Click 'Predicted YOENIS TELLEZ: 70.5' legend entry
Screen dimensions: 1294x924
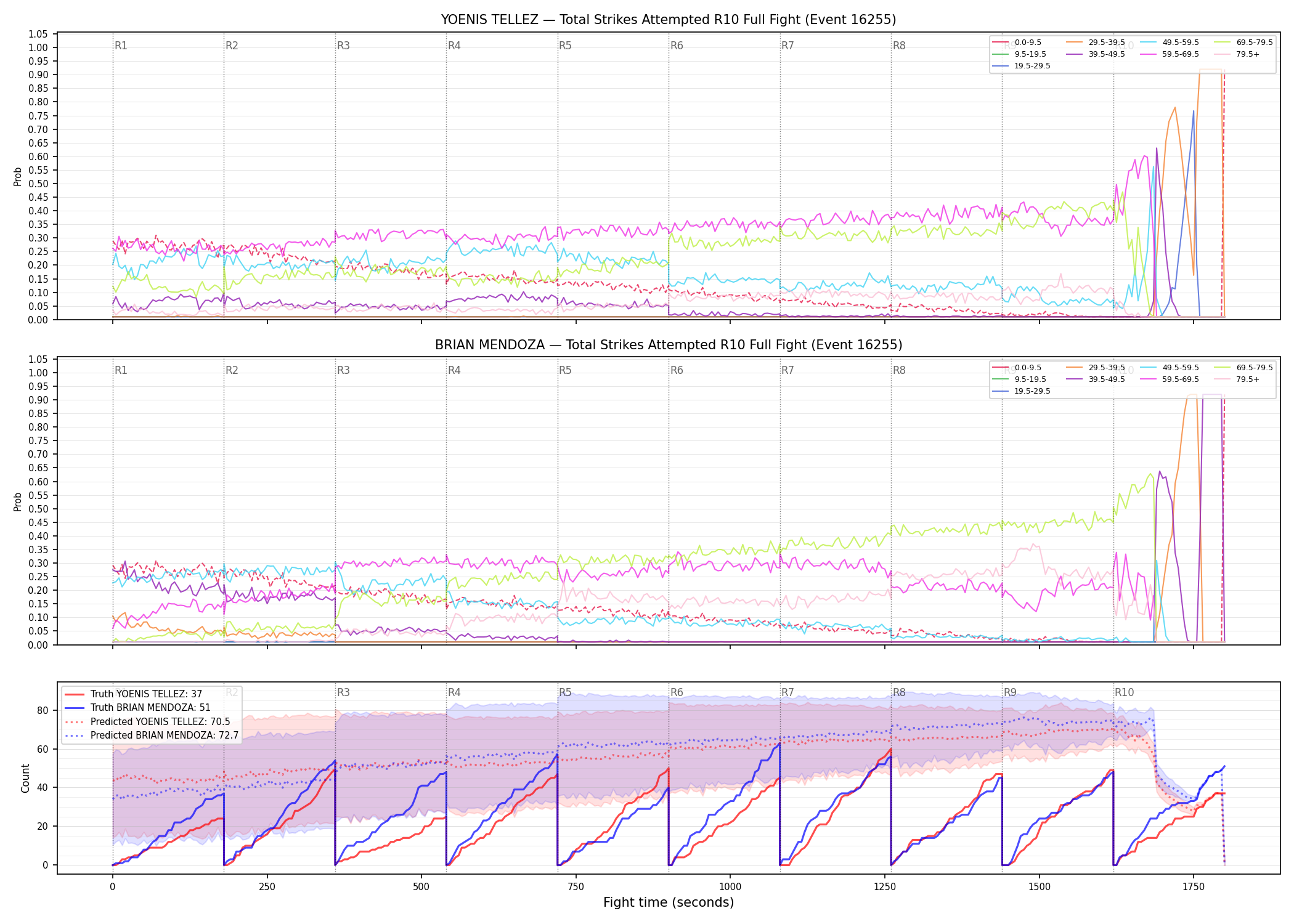tap(147, 722)
